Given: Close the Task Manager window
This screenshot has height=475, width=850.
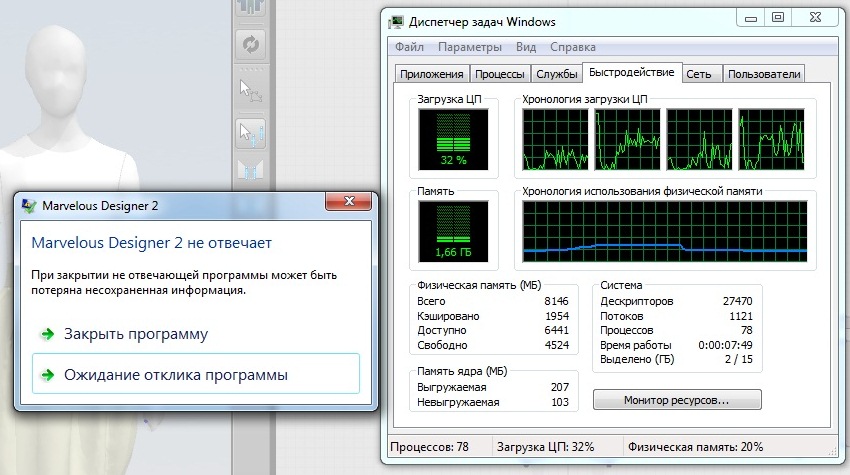Looking at the screenshot, I should pyautogui.click(x=815, y=18).
